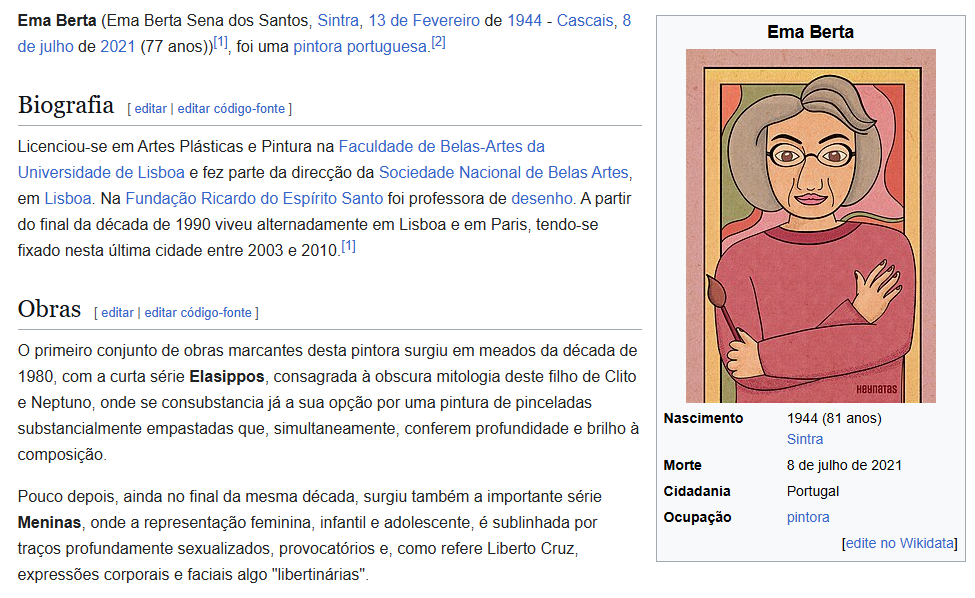Image resolution: width=975 pixels, height=598 pixels.
Task: Click editar código-fonte beside Obras
Action: [198, 312]
